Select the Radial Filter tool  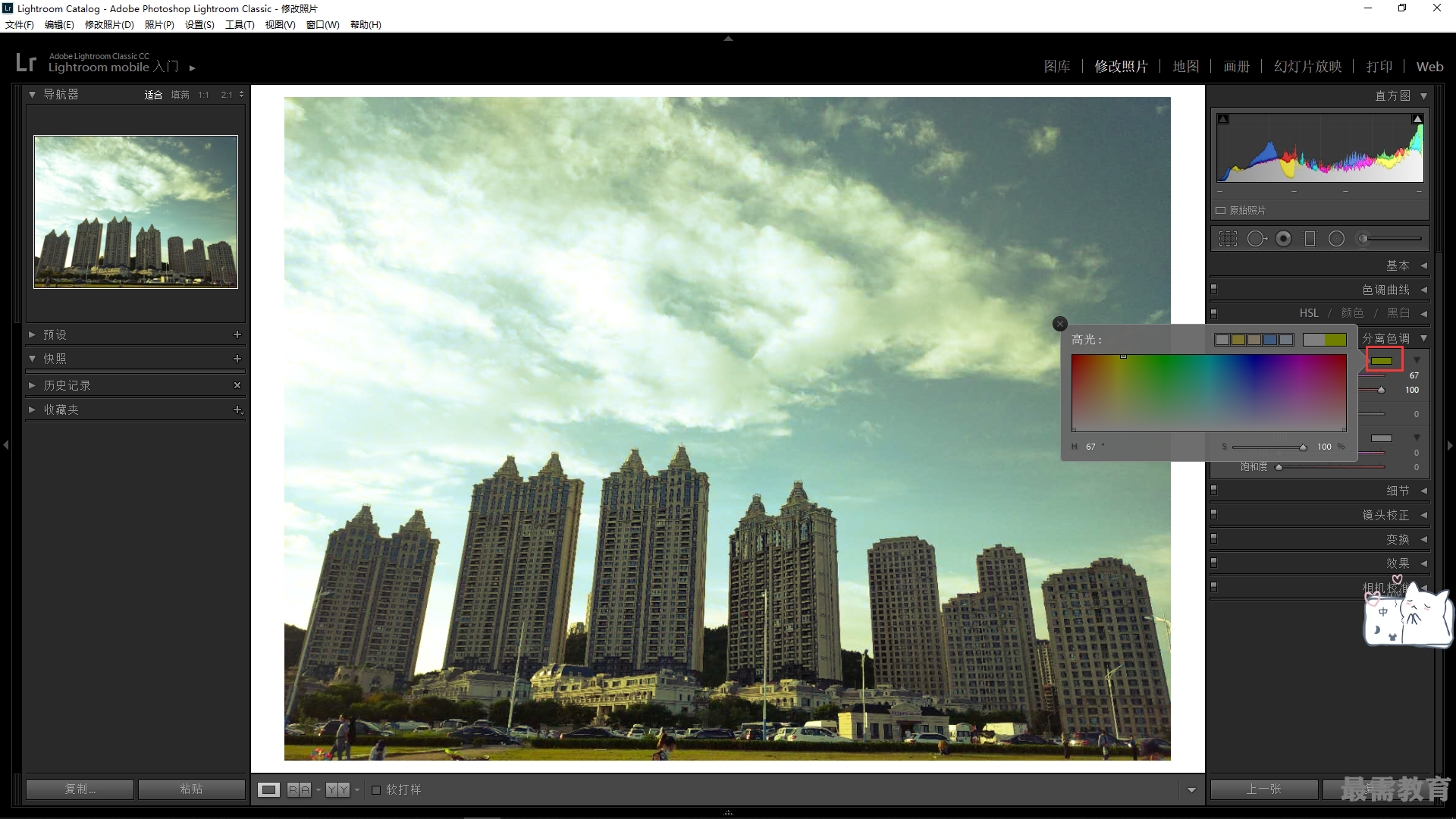click(x=1336, y=239)
